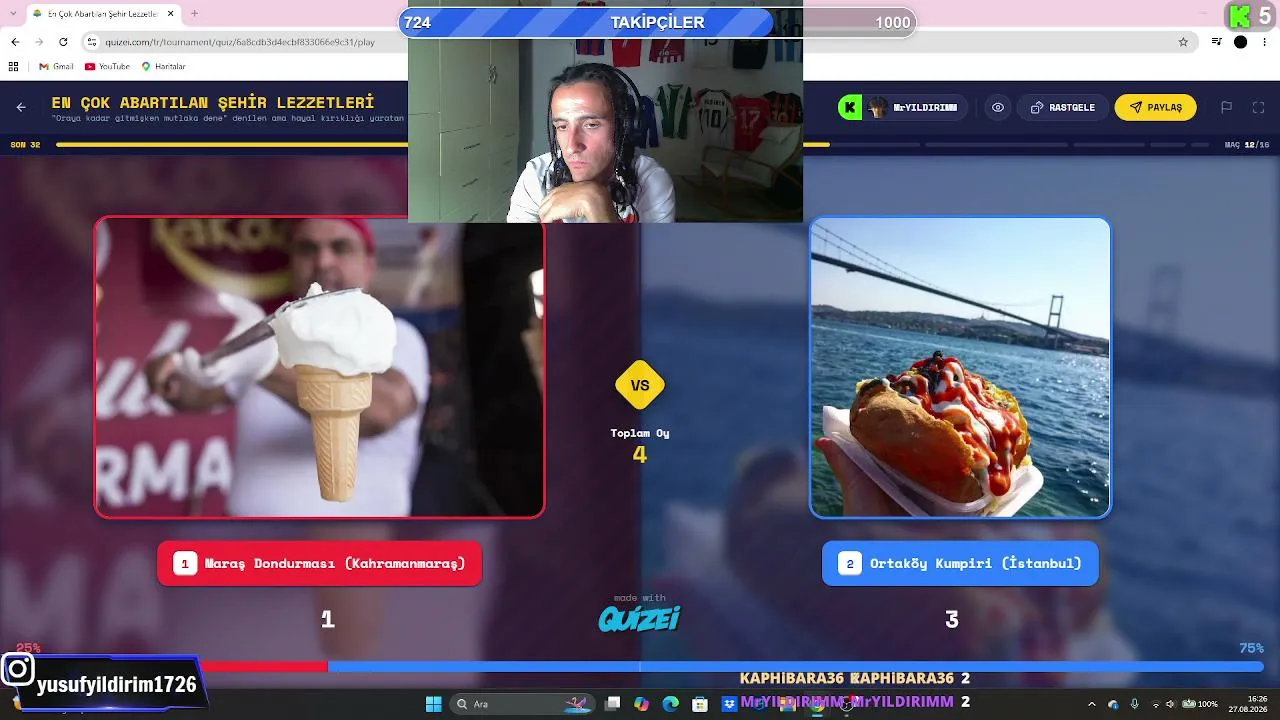Screen dimensions: 1280x720
Task: Click the browser back arrow
Action: point(15,42)
